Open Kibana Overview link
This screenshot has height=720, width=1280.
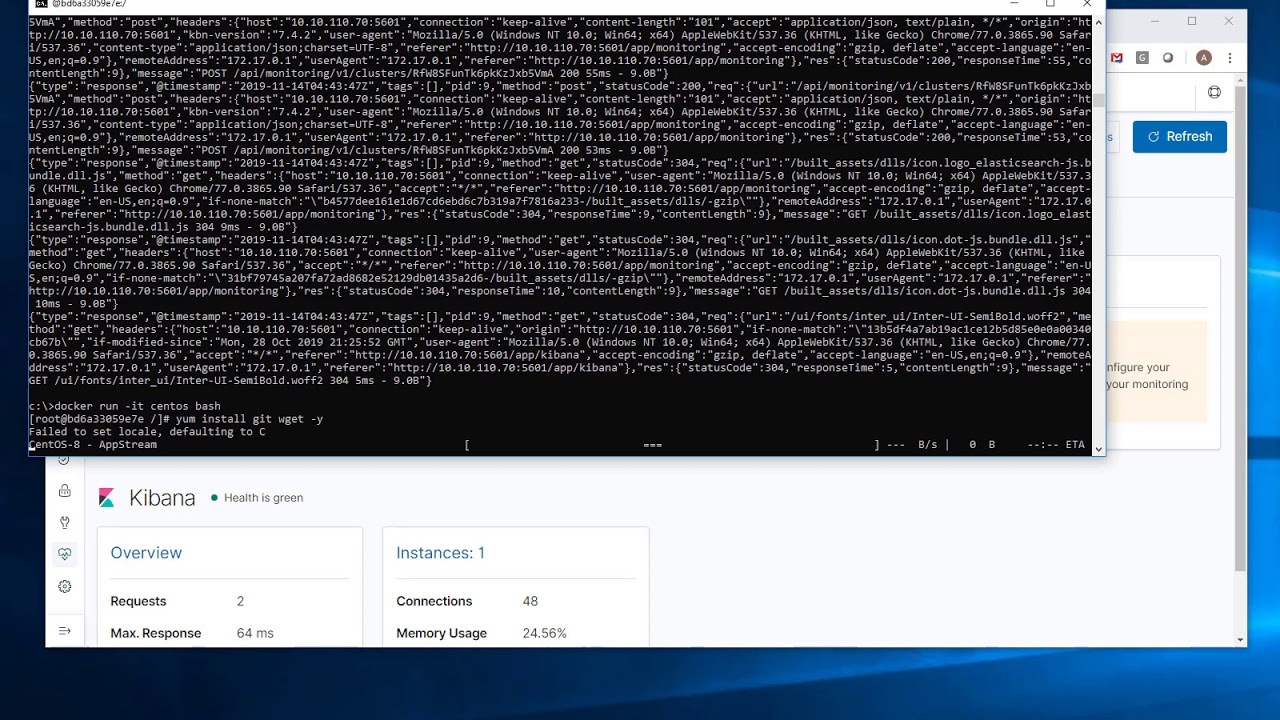pyautogui.click(x=146, y=553)
